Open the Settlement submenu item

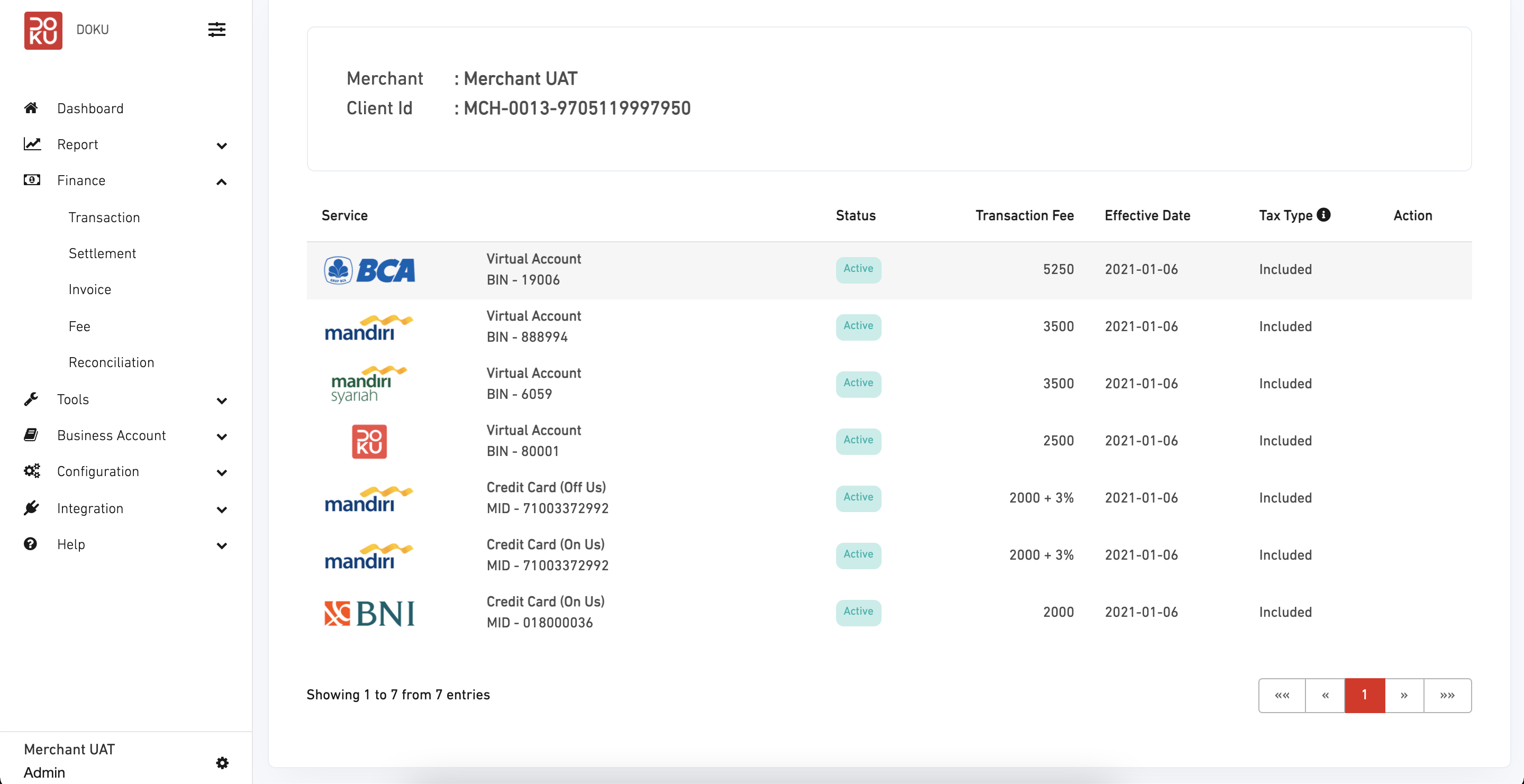pyautogui.click(x=102, y=253)
